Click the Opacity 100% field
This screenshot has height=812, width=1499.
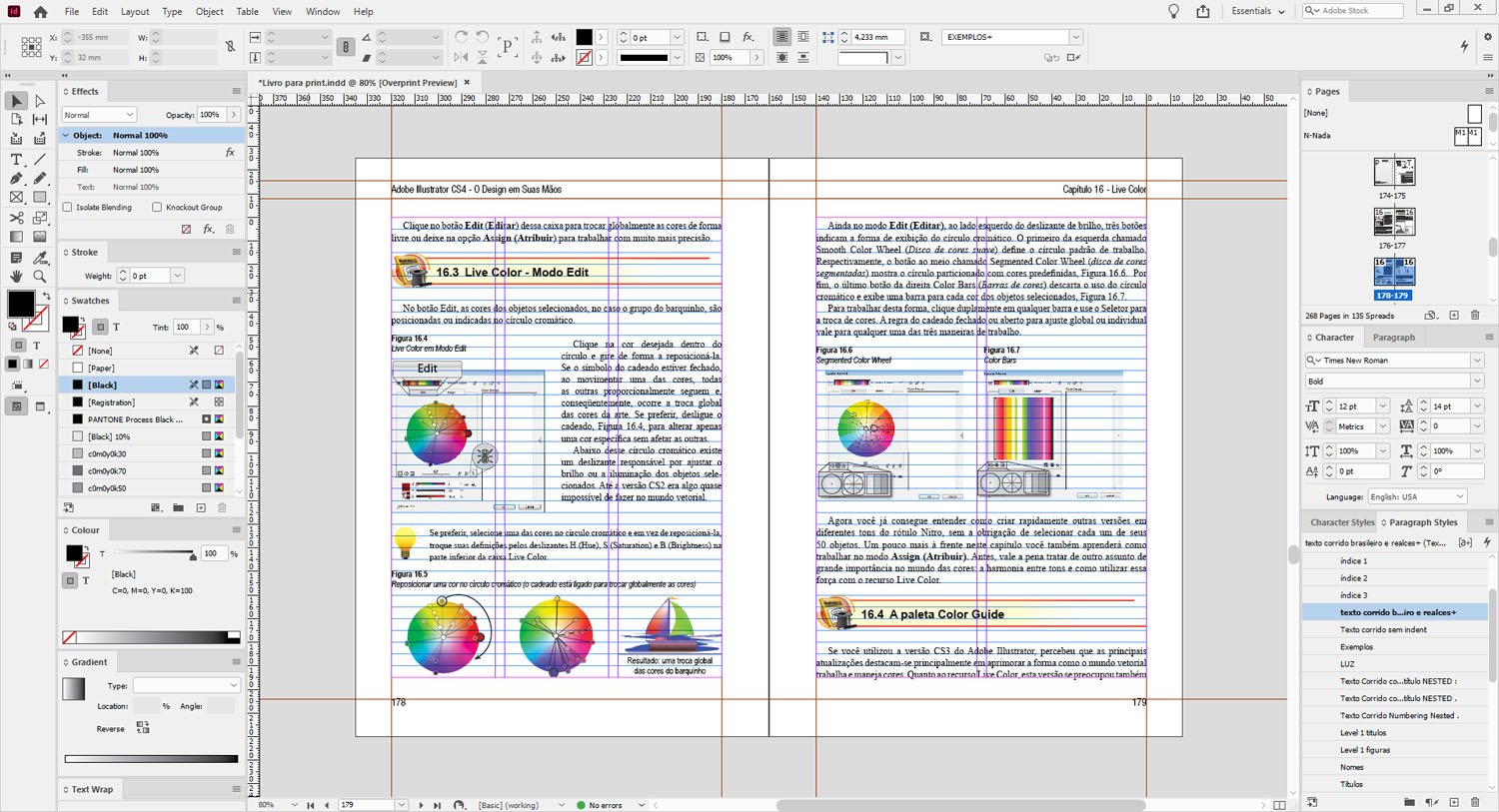[x=212, y=115]
